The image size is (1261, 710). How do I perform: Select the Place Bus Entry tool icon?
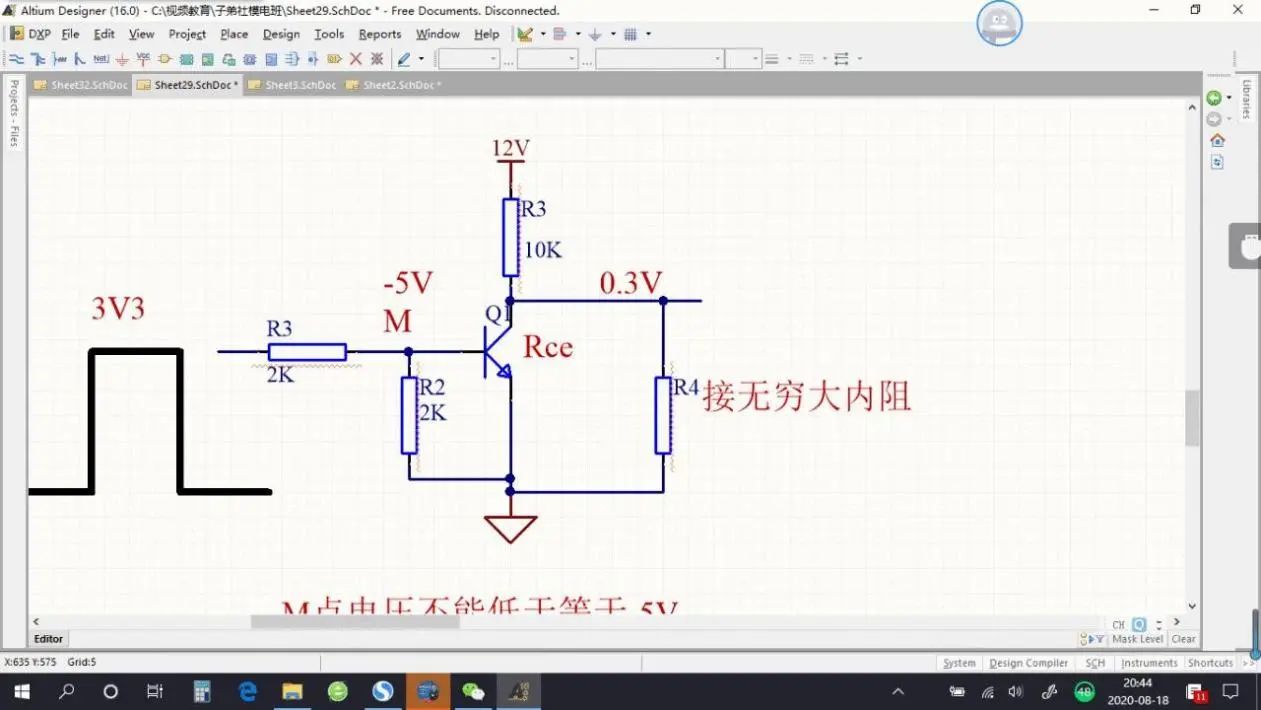pyautogui.click(x=80, y=59)
